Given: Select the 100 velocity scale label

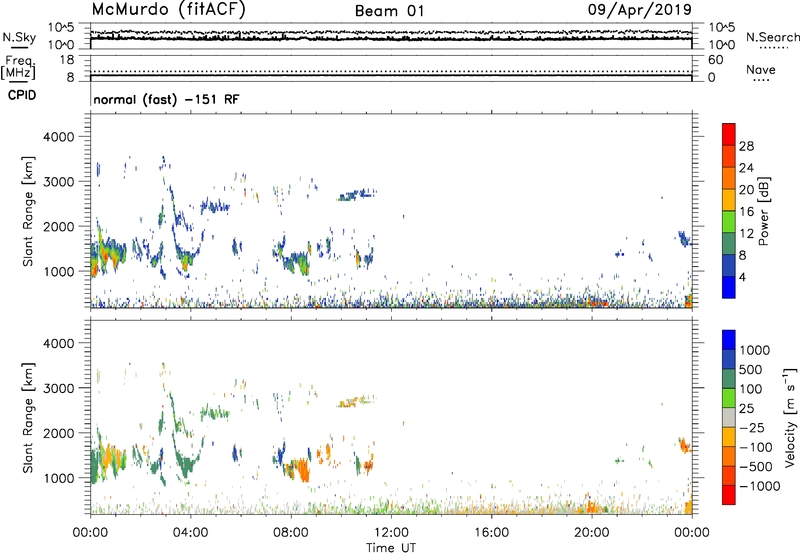Looking at the screenshot, I should tap(751, 389).
